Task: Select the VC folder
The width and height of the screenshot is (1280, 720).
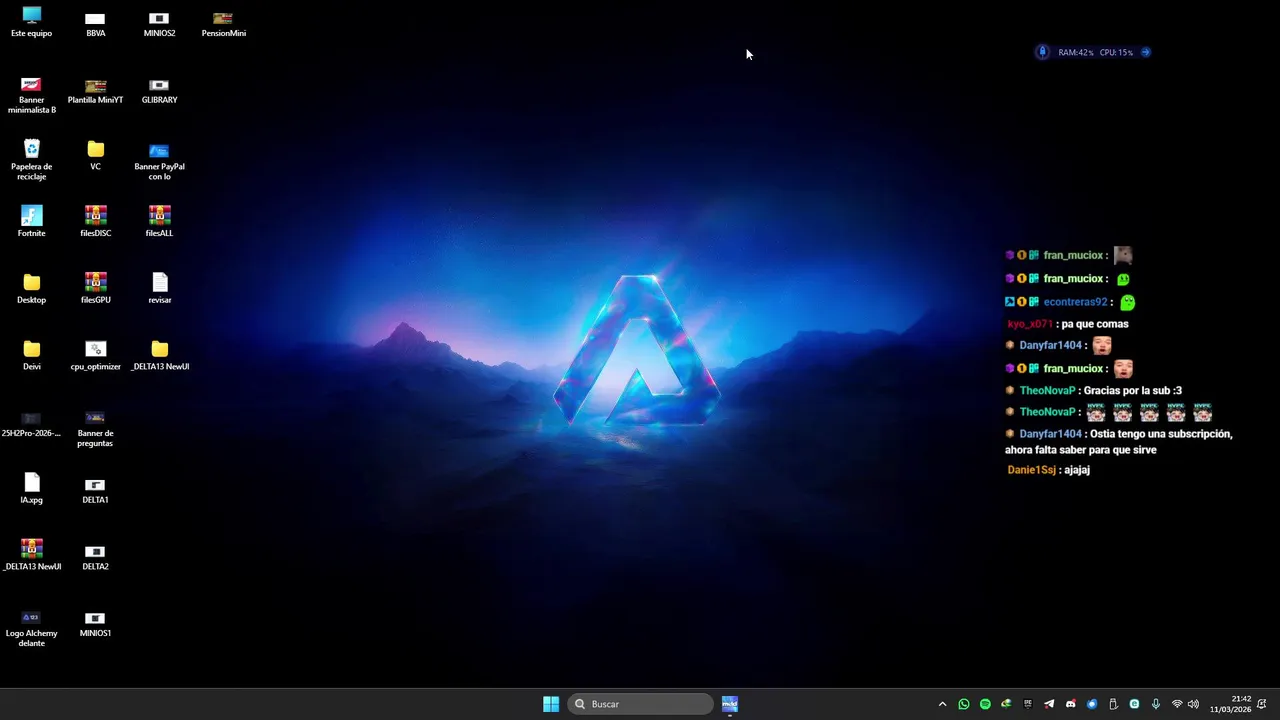Action: [95, 155]
